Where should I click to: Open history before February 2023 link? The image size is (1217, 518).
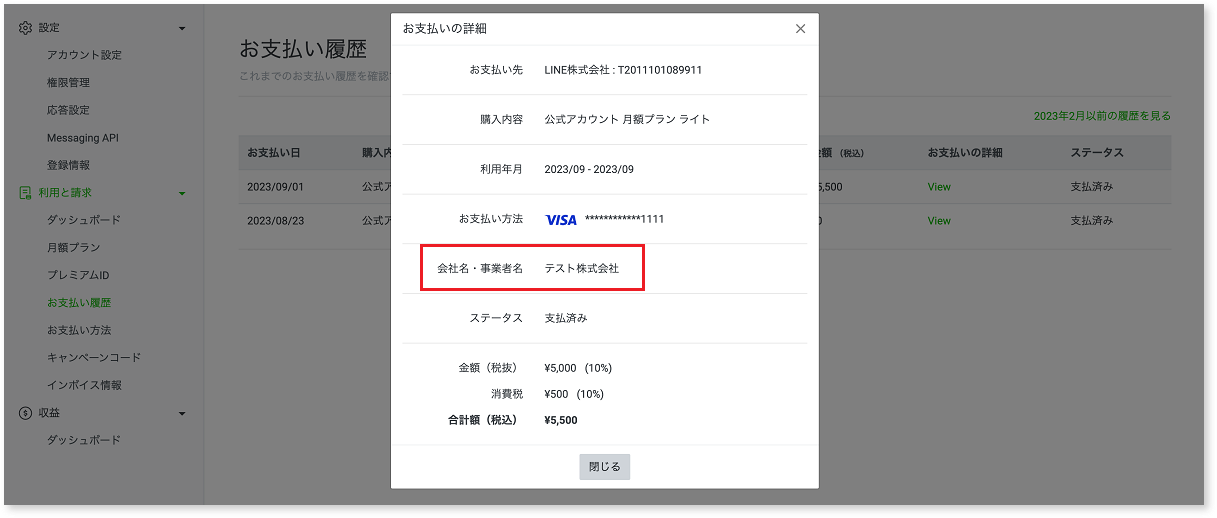pos(1101,116)
